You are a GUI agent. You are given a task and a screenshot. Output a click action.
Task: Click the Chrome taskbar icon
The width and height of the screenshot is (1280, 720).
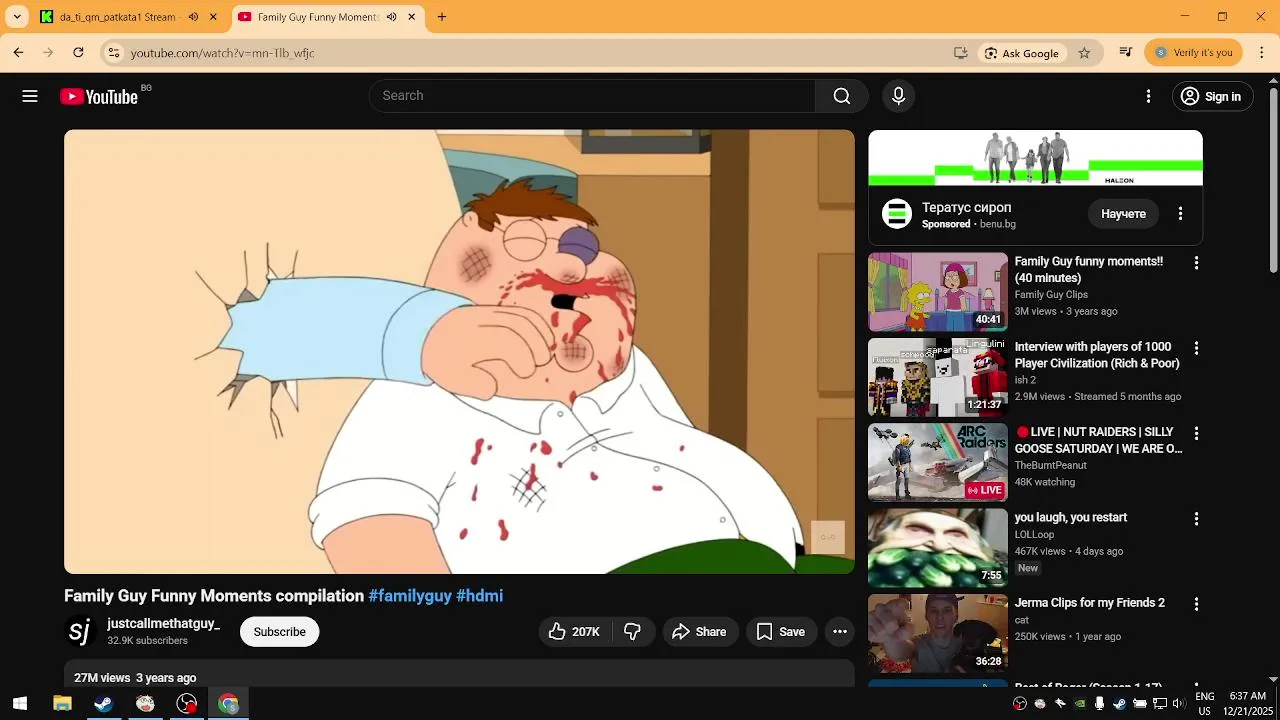229,704
